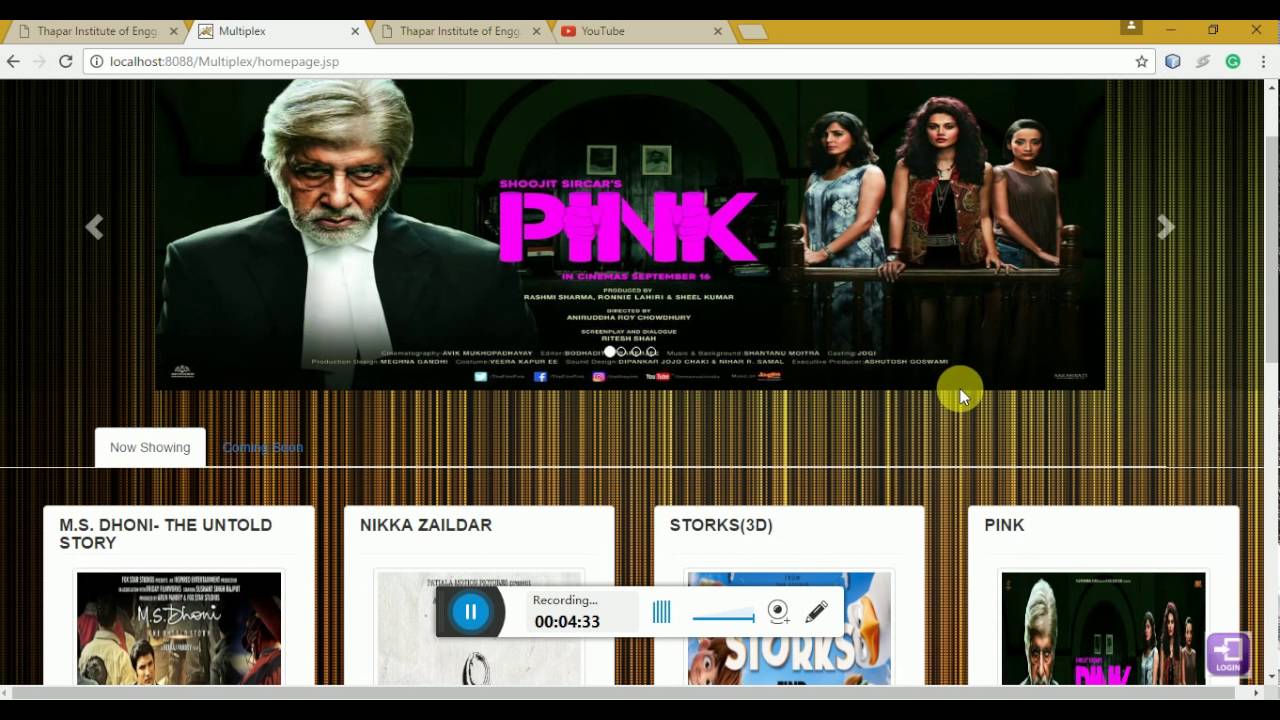Switch to first Thapar Institute browser tab

(x=97, y=31)
